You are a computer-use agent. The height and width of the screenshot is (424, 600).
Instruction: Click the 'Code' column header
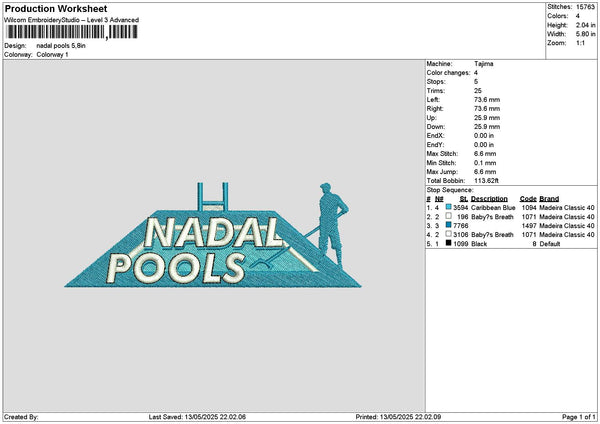coord(528,199)
